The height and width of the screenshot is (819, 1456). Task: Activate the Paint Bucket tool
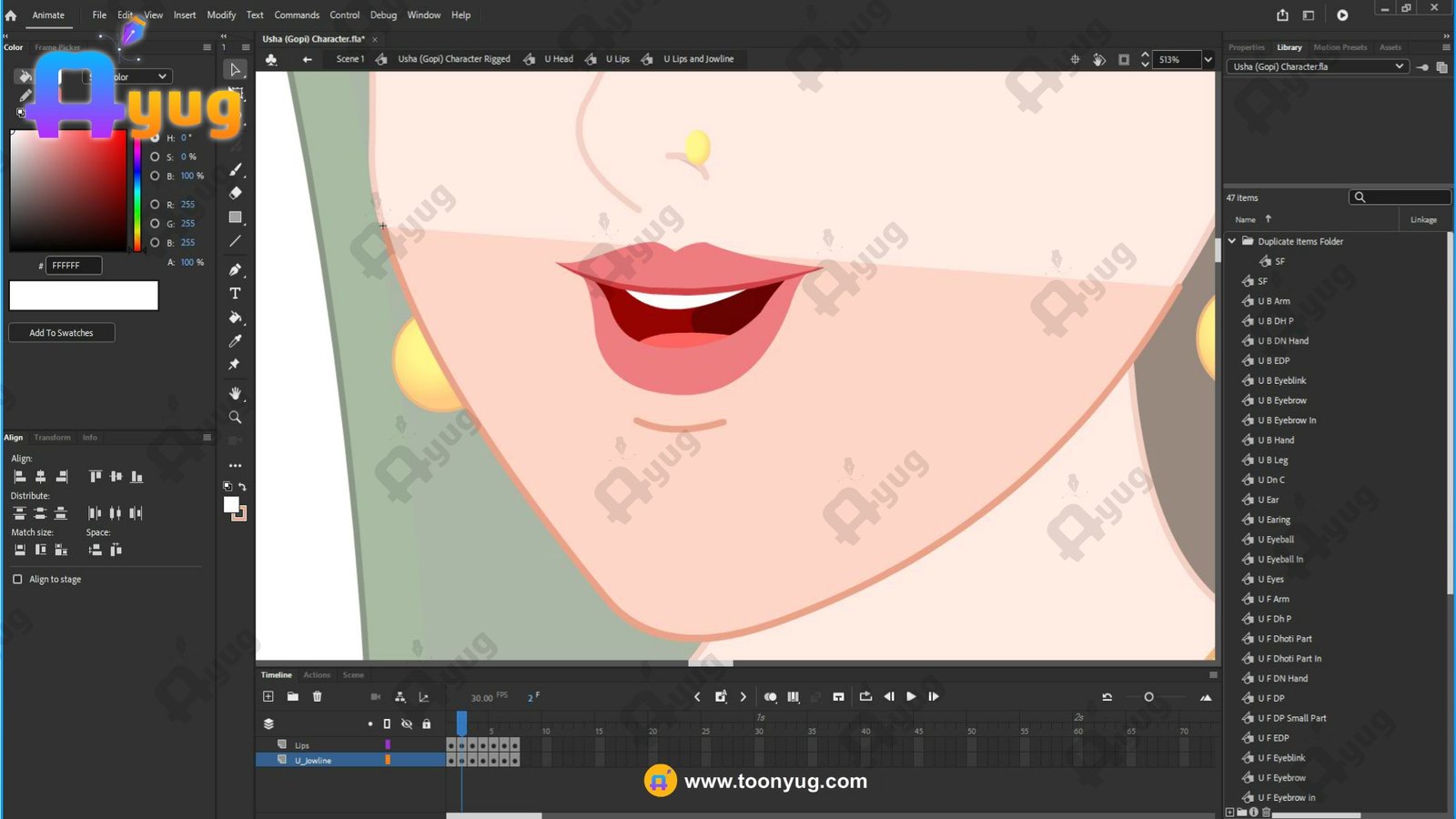(235, 318)
